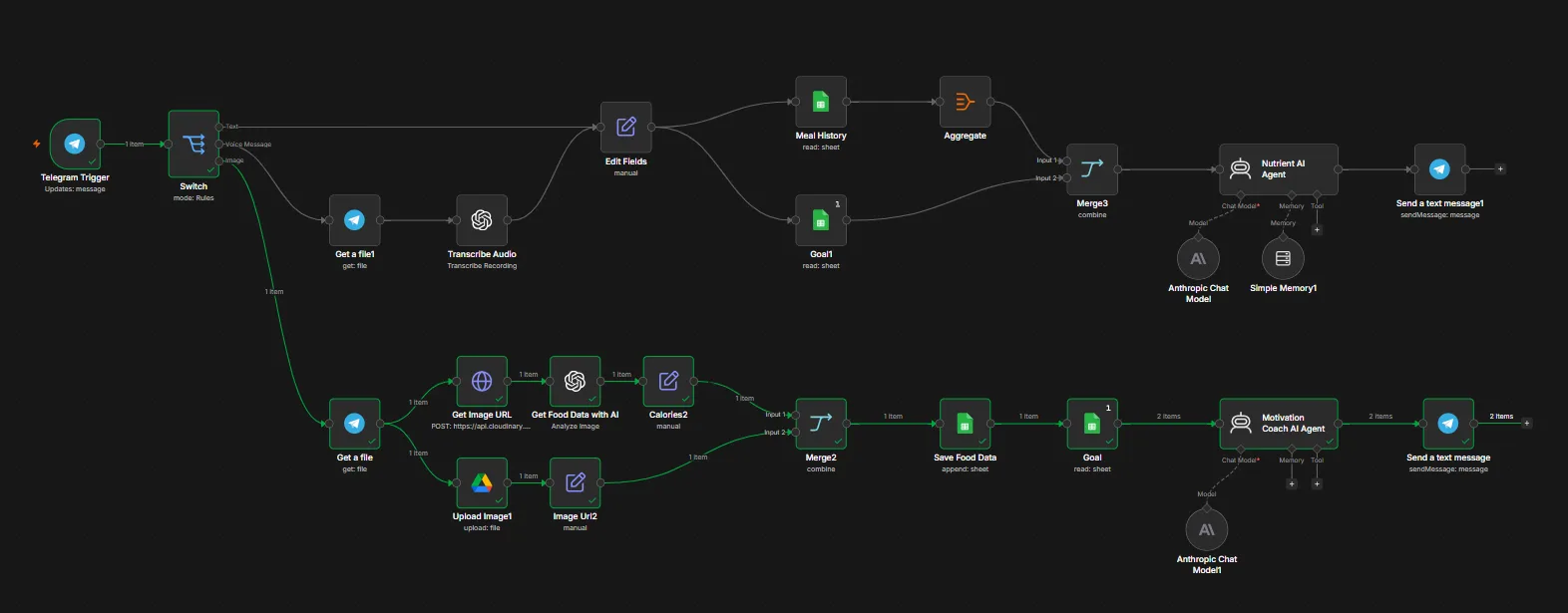This screenshot has width=1568, height=613.
Task: Click the Telegram Trigger node label
Action: click(75, 177)
